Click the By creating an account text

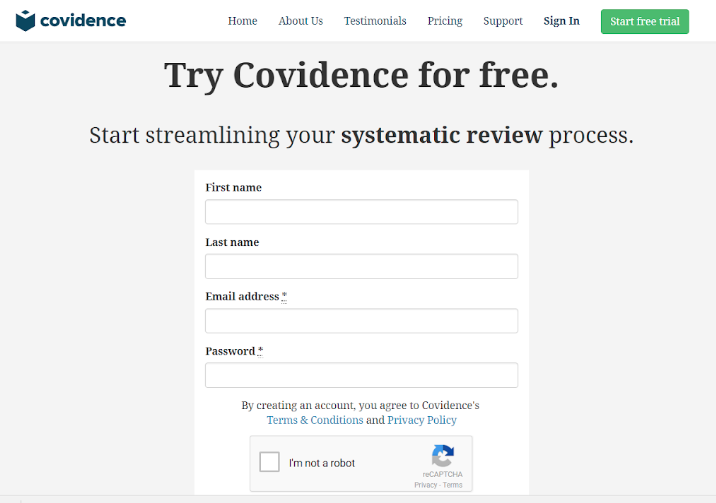[x=360, y=405]
